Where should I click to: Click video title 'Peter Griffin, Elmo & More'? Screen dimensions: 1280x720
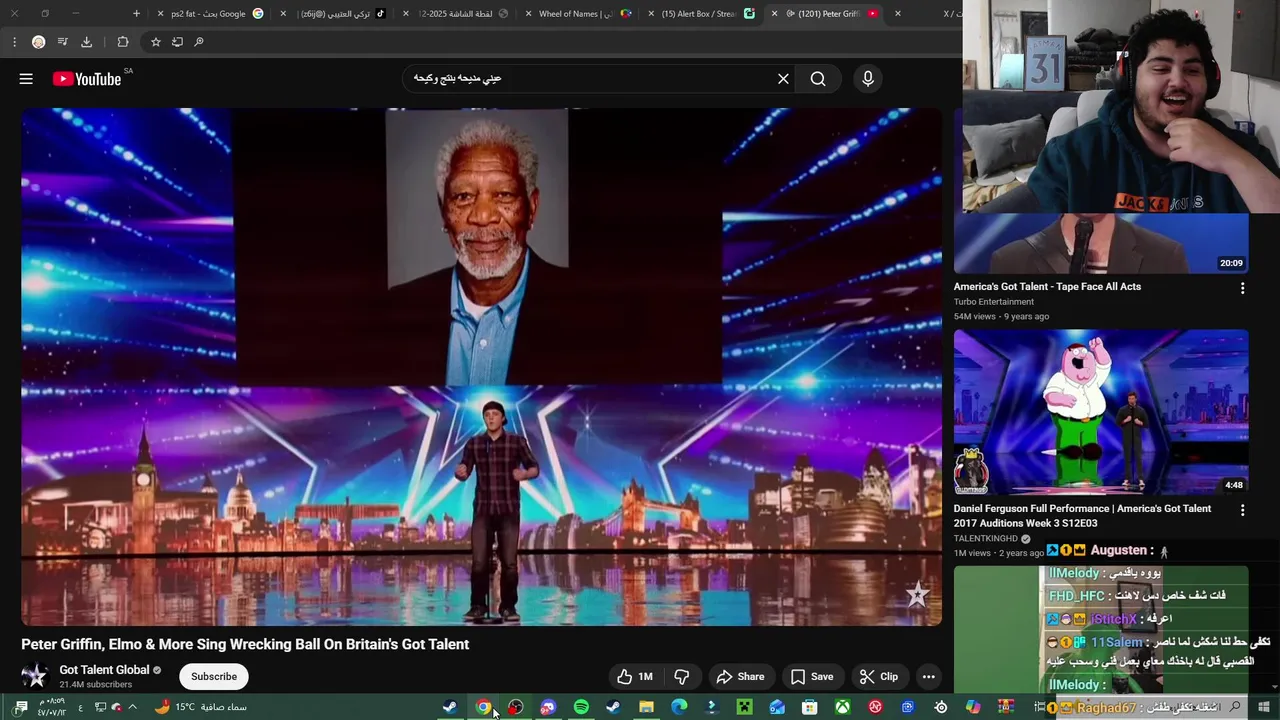click(245, 645)
